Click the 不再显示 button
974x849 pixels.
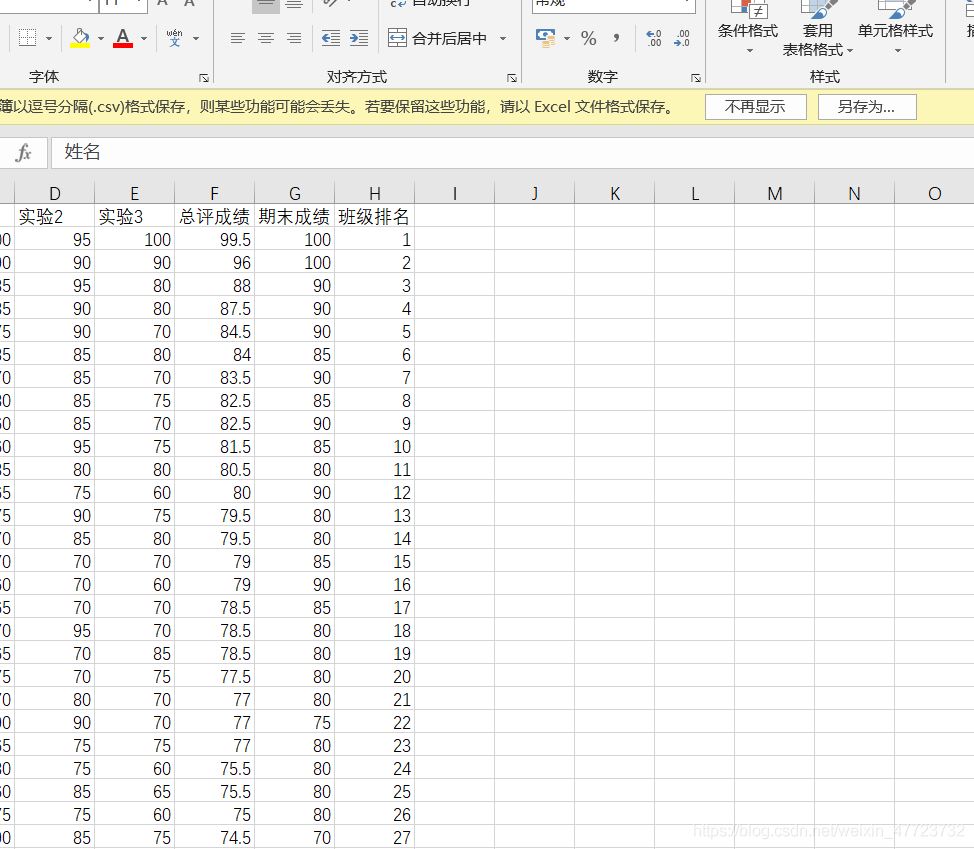click(755, 107)
